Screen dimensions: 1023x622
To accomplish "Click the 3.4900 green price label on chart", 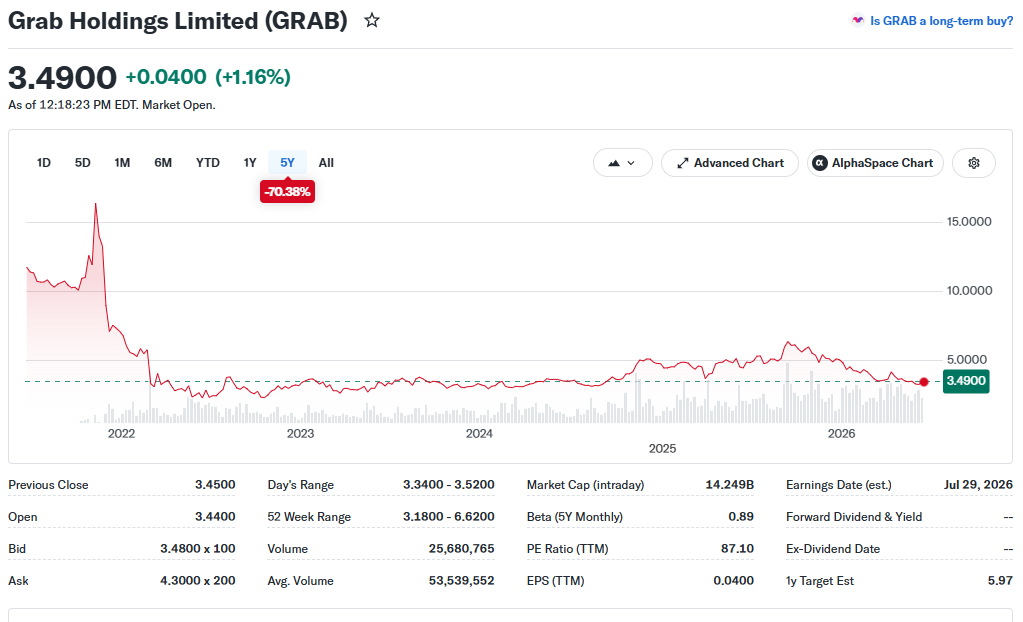I will point(966,381).
